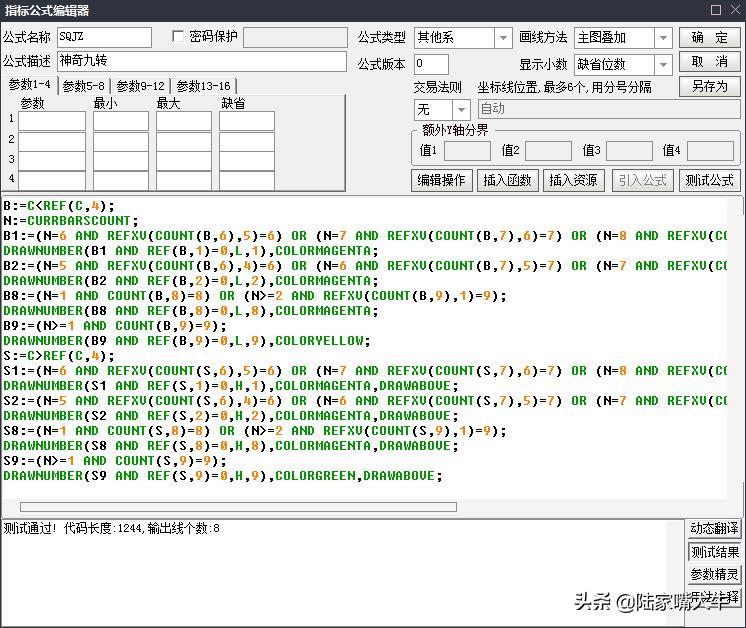Click the 确定 button

coord(710,37)
